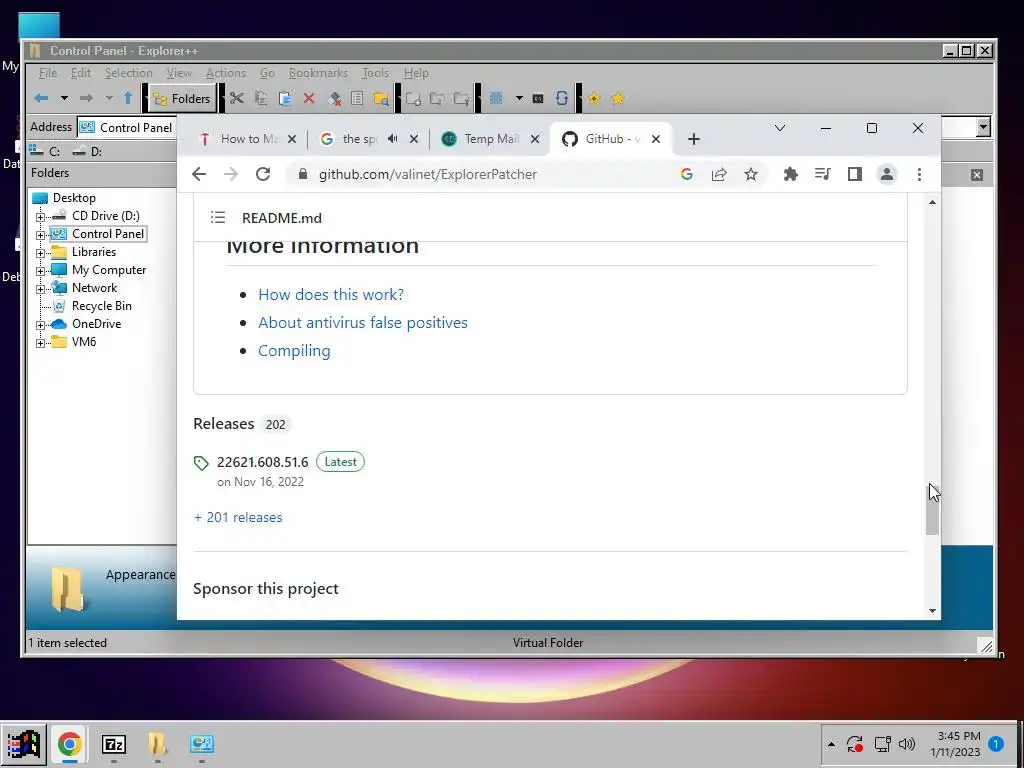Close the Folders pane with X button

[x=977, y=174]
